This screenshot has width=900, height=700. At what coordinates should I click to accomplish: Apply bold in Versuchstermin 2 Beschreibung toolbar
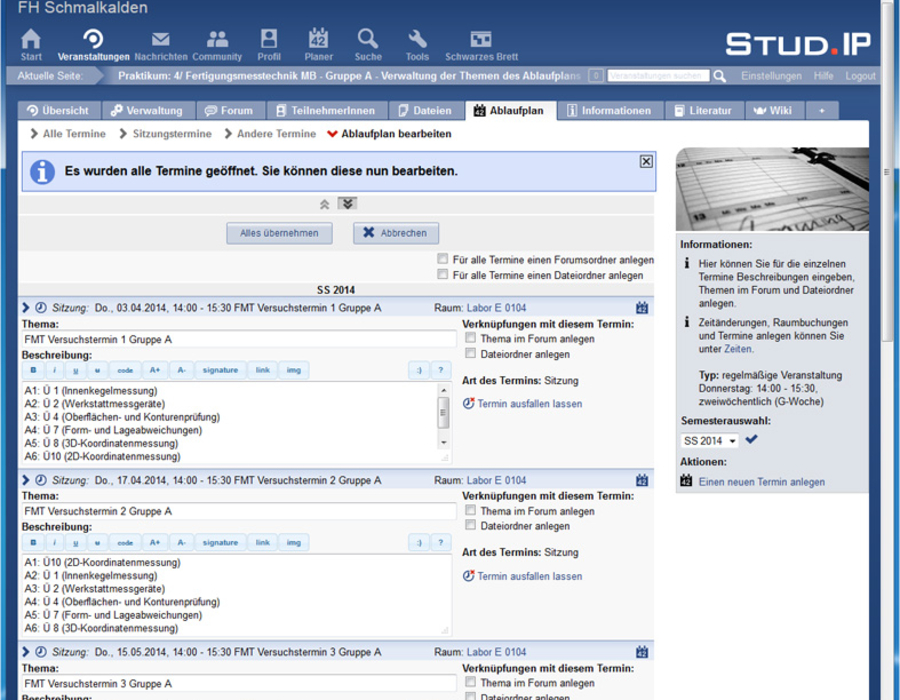(33, 542)
